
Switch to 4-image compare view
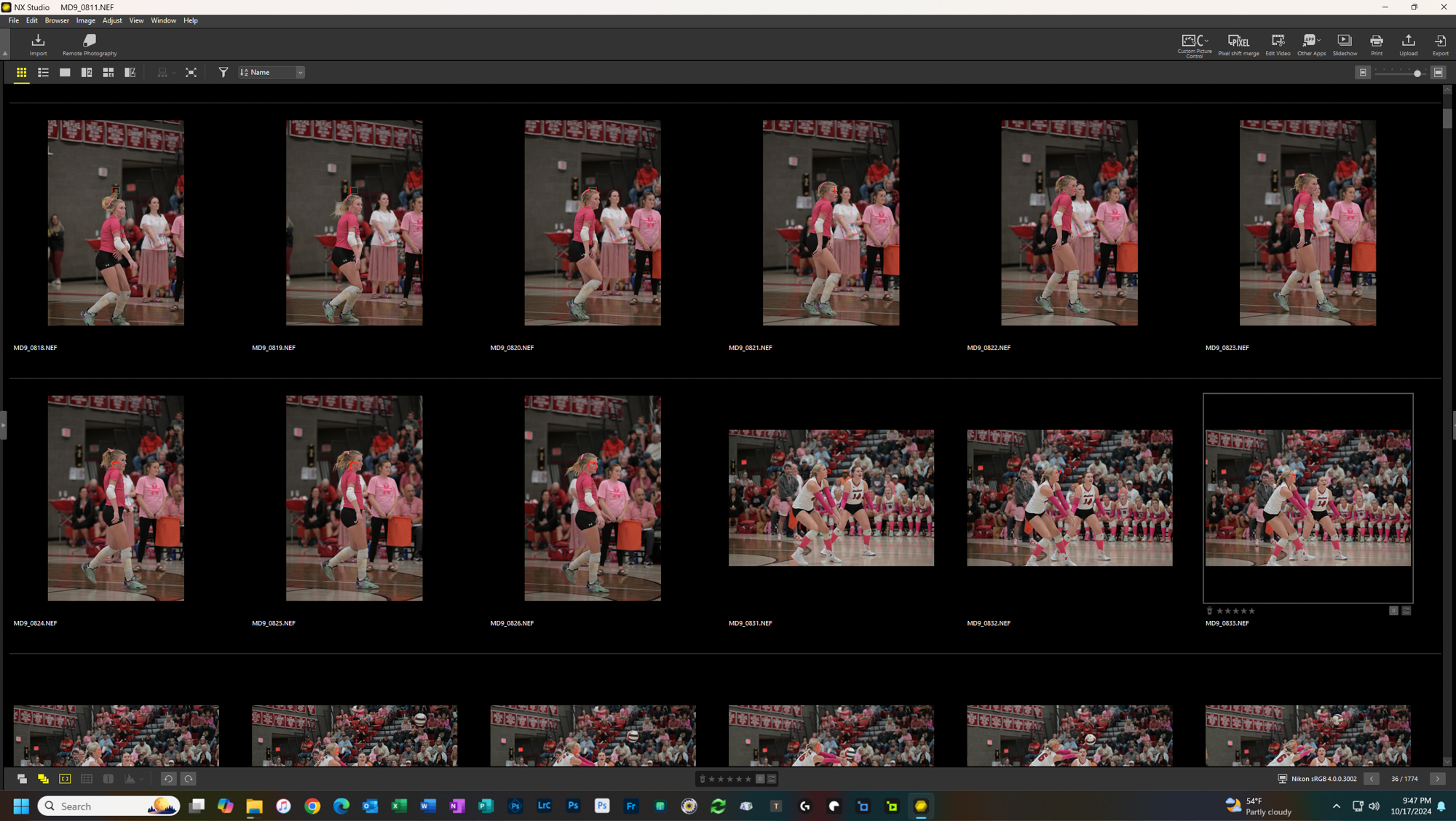click(108, 72)
